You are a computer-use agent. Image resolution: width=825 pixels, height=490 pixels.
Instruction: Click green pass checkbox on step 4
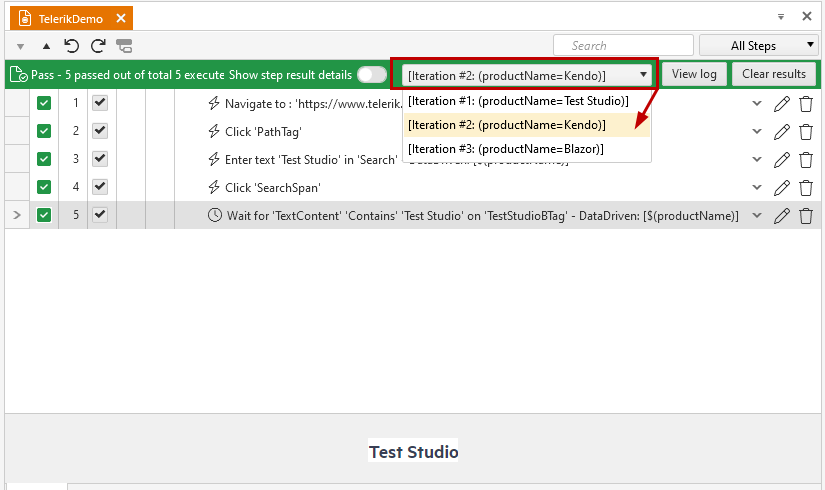coord(44,187)
